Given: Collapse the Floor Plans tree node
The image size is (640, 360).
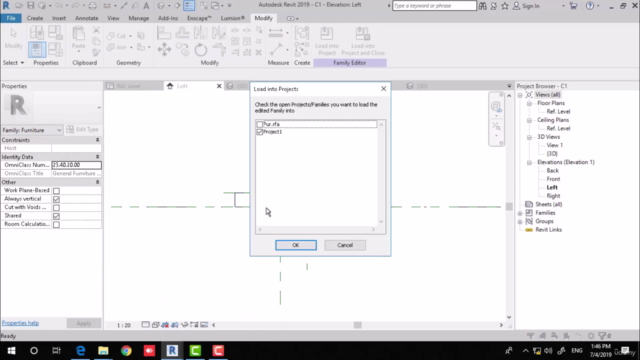Looking at the screenshot, I should (529, 103).
